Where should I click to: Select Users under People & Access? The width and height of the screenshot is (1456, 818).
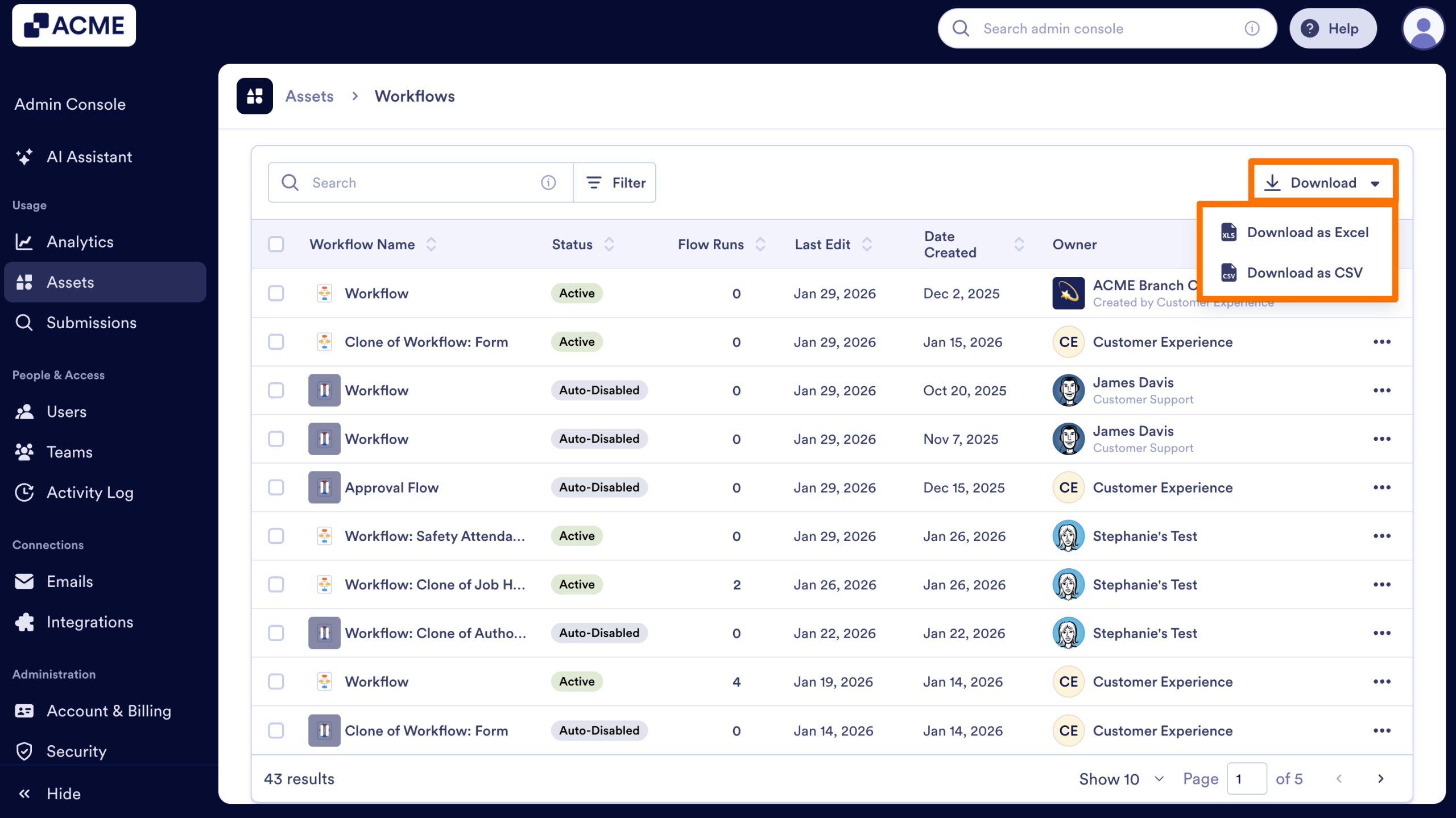pyautogui.click(x=67, y=411)
